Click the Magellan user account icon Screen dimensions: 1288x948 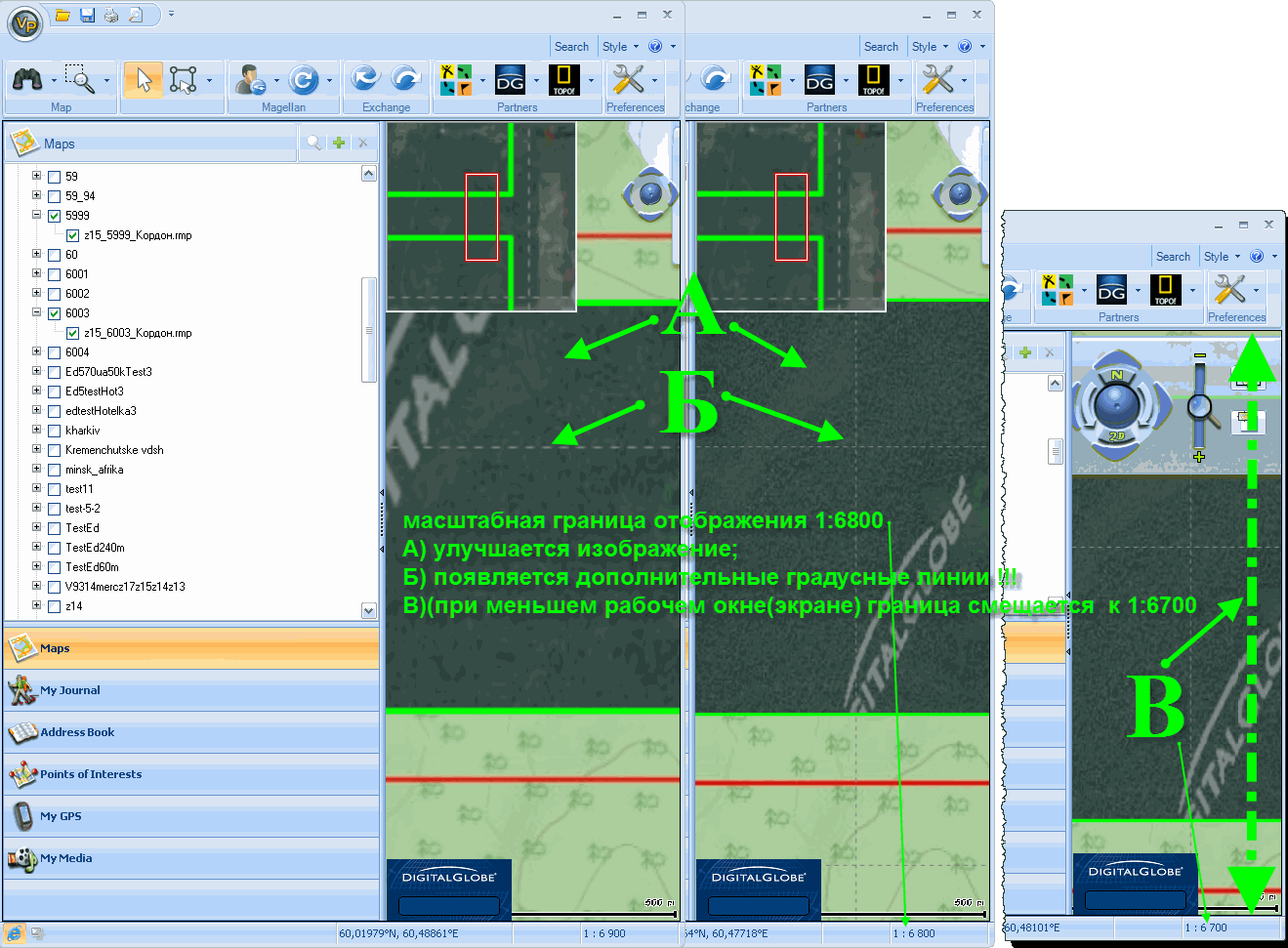pyautogui.click(x=250, y=80)
